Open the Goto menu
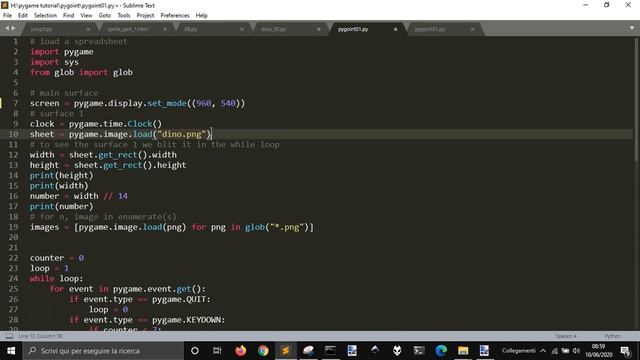Screen dimensions: 640x360 coord(104,16)
